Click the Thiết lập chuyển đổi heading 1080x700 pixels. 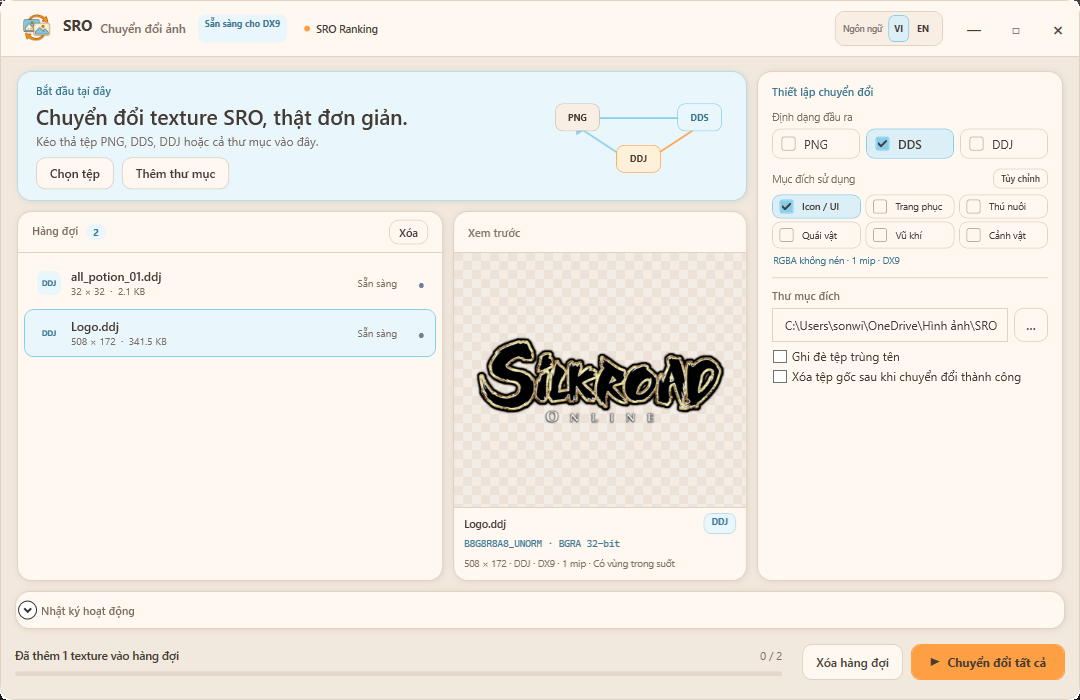coord(822,92)
